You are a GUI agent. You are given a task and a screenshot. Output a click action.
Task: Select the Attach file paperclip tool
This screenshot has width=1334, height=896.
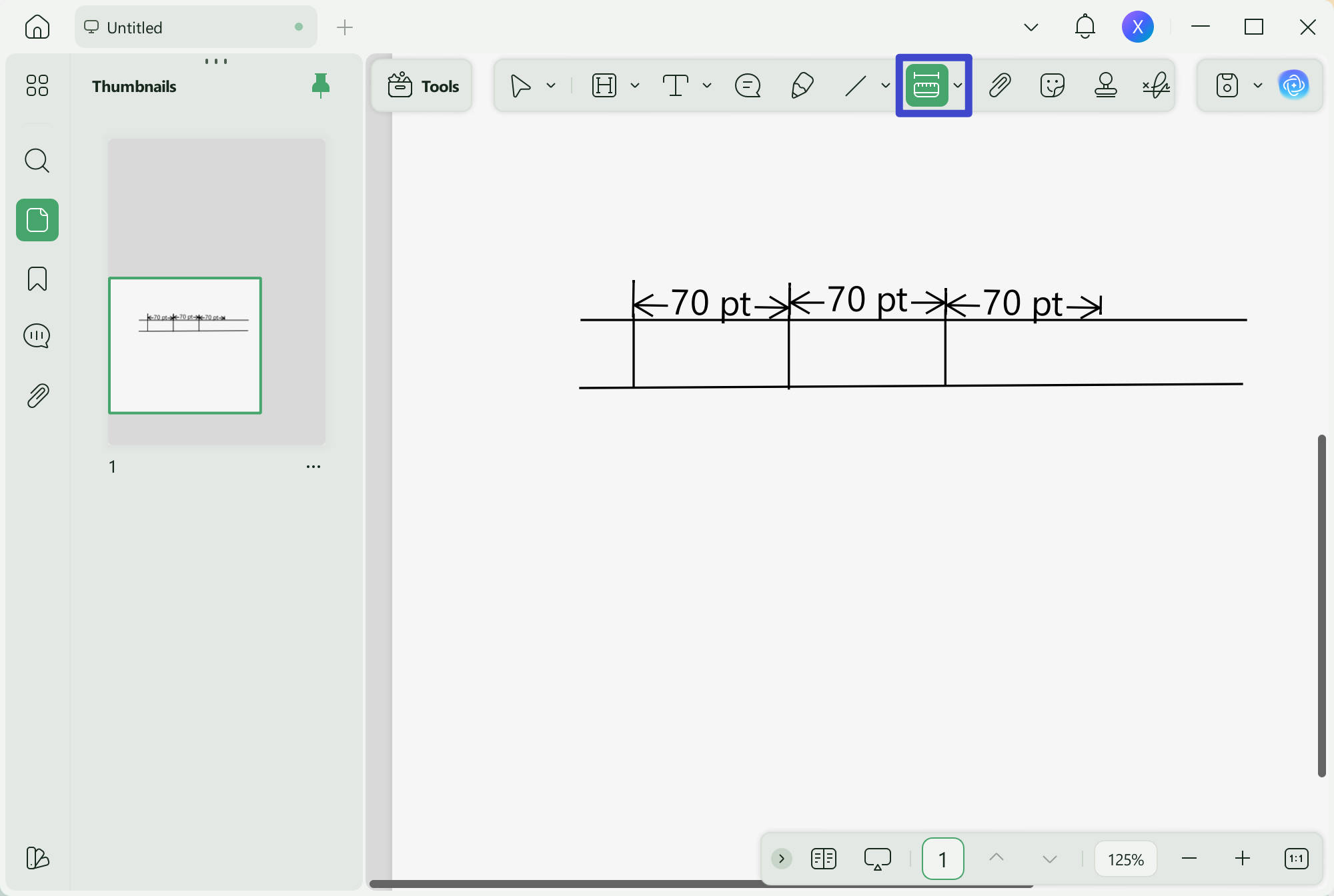tap(999, 85)
